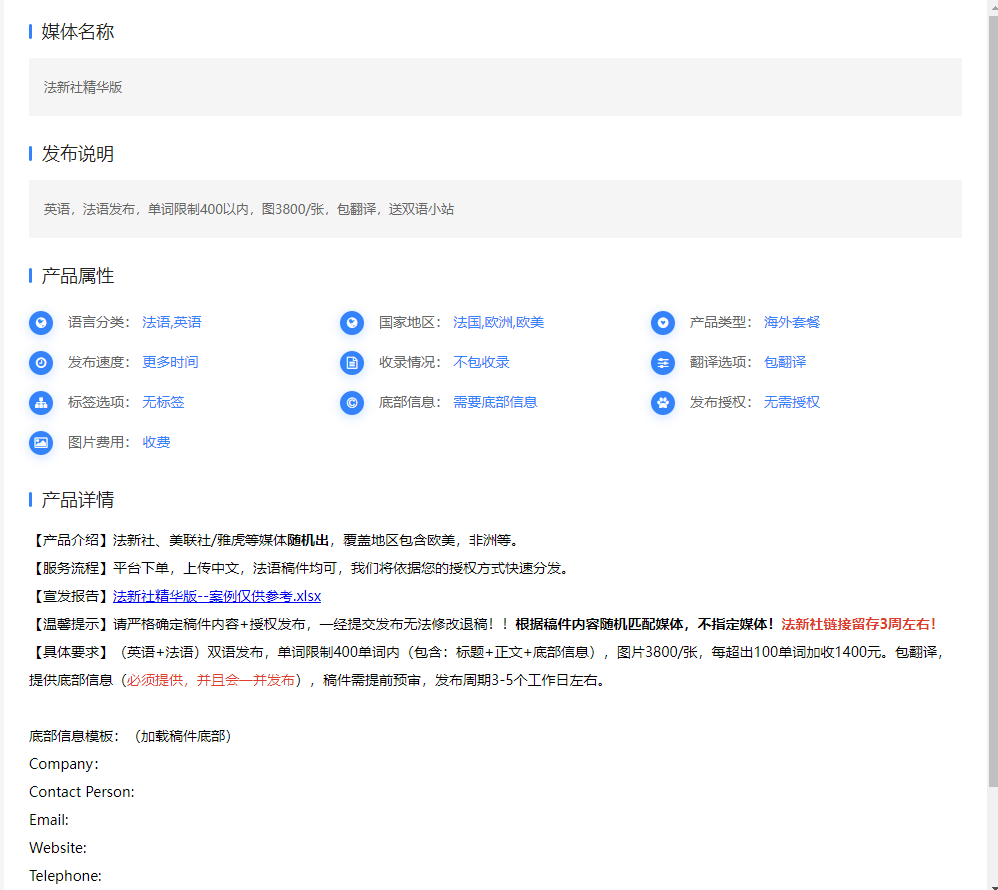Click the 无需授权 authorization value

[x=792, y=402]
